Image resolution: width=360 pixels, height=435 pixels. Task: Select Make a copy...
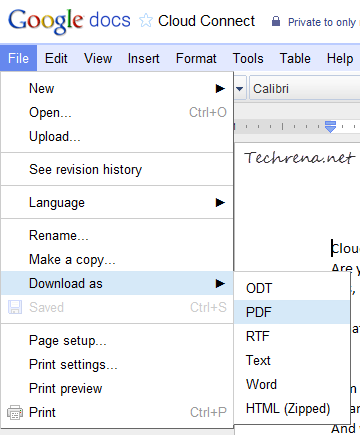click(117, 259)
